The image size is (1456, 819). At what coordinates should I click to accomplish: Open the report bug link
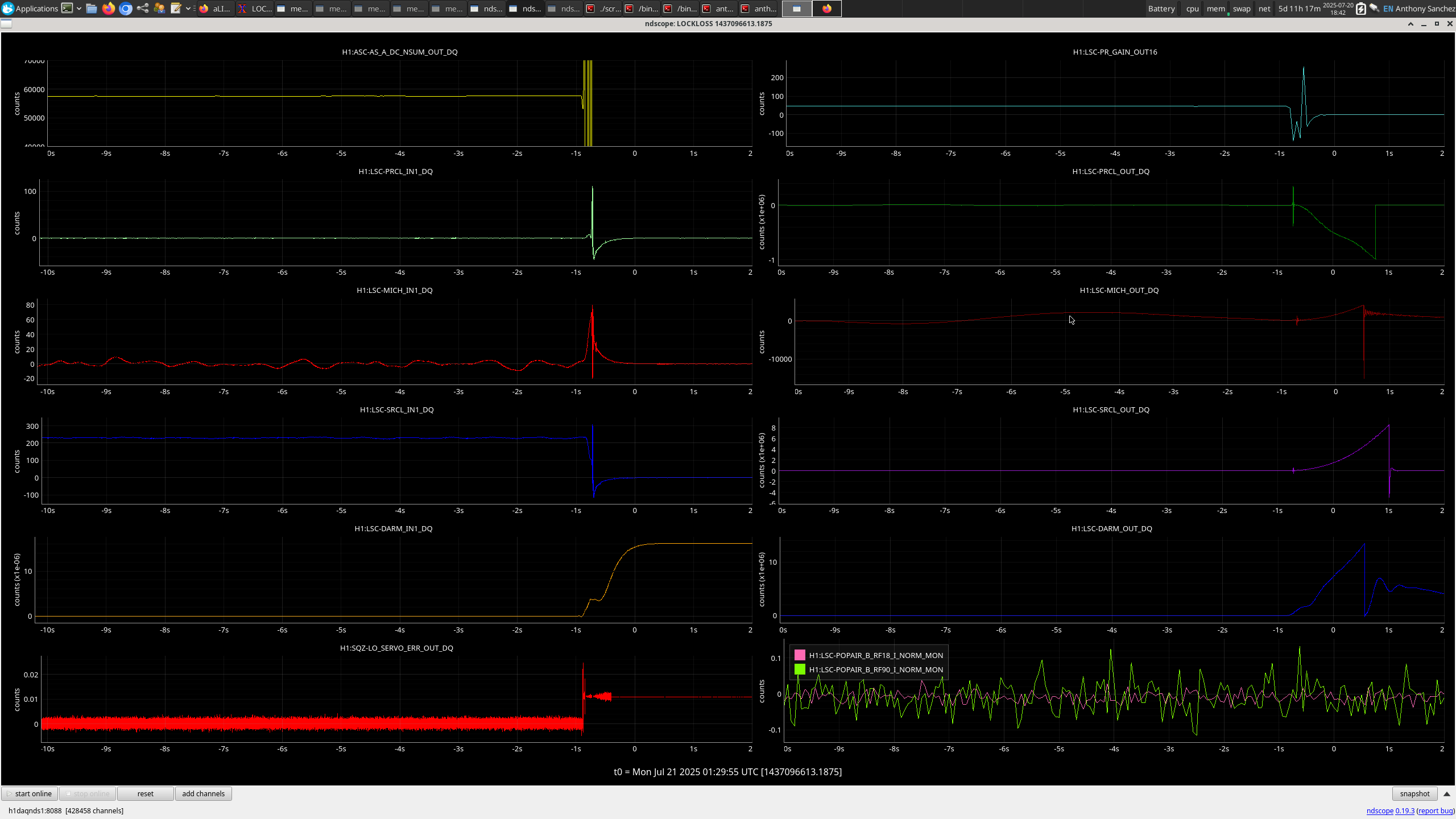coord(1435,810)
